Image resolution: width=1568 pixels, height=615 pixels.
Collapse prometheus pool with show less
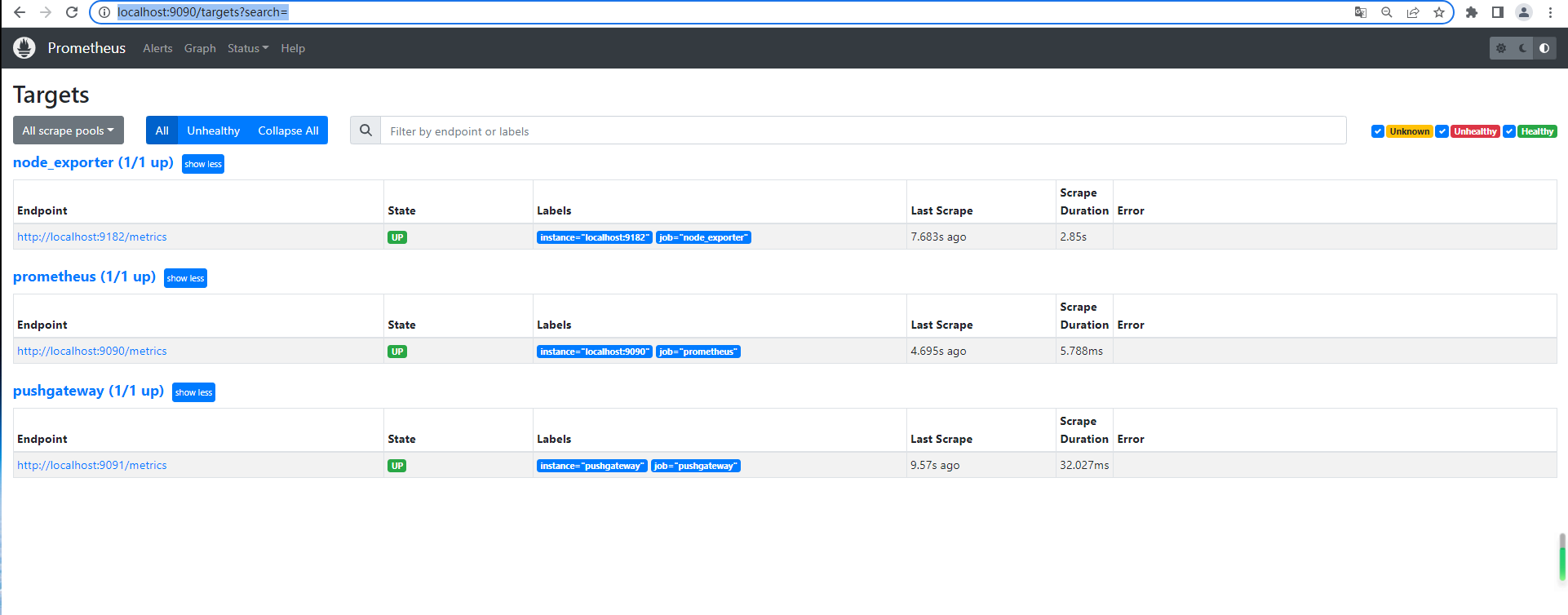[x=185, y=278]
